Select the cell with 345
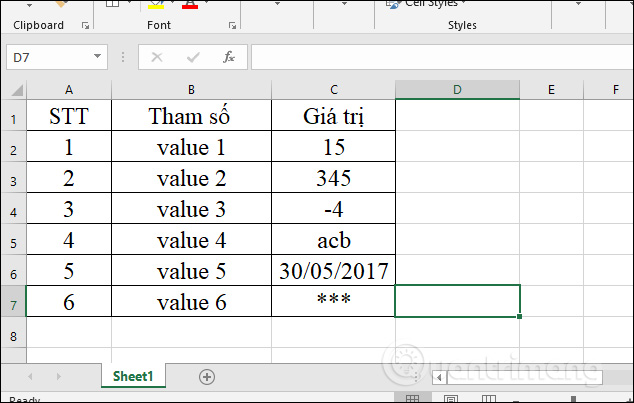This screenshot has height=403, width=634. coord(334,178)
